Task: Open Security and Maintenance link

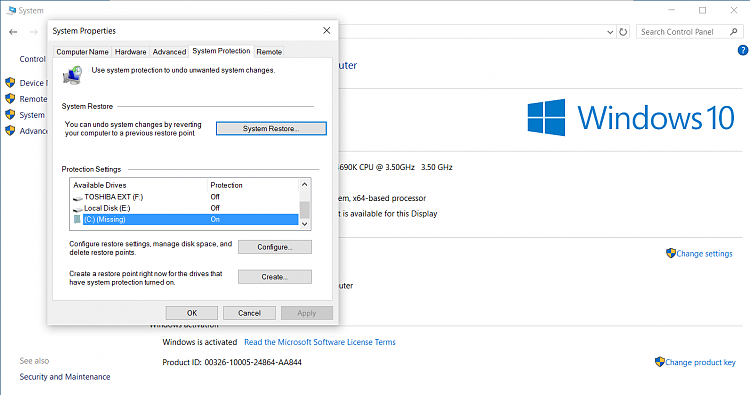Action: [65, 377]
